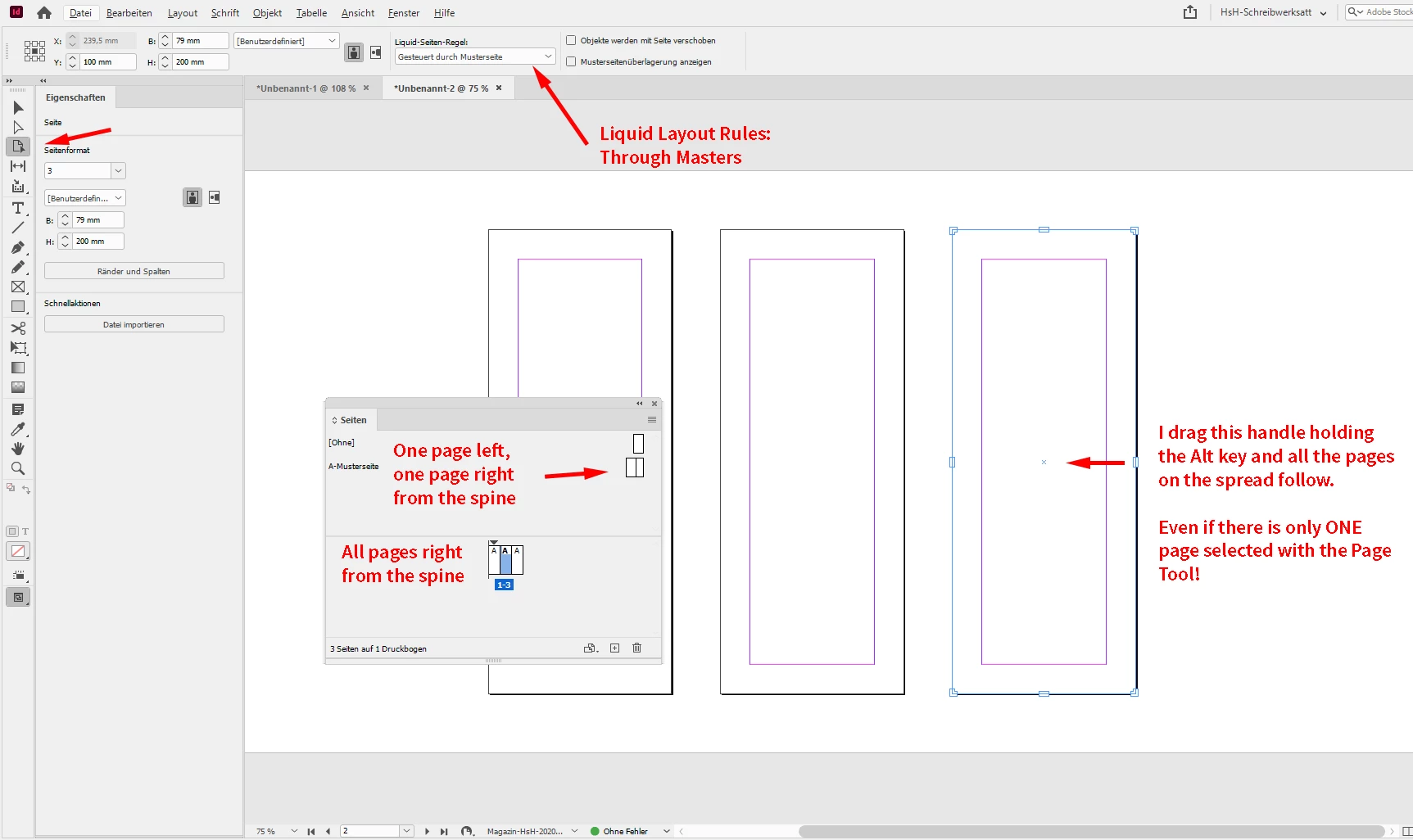This screenshot has height=840, width=1413.
Task: Set landscape orientation in control bar
Action: [375, 52]
